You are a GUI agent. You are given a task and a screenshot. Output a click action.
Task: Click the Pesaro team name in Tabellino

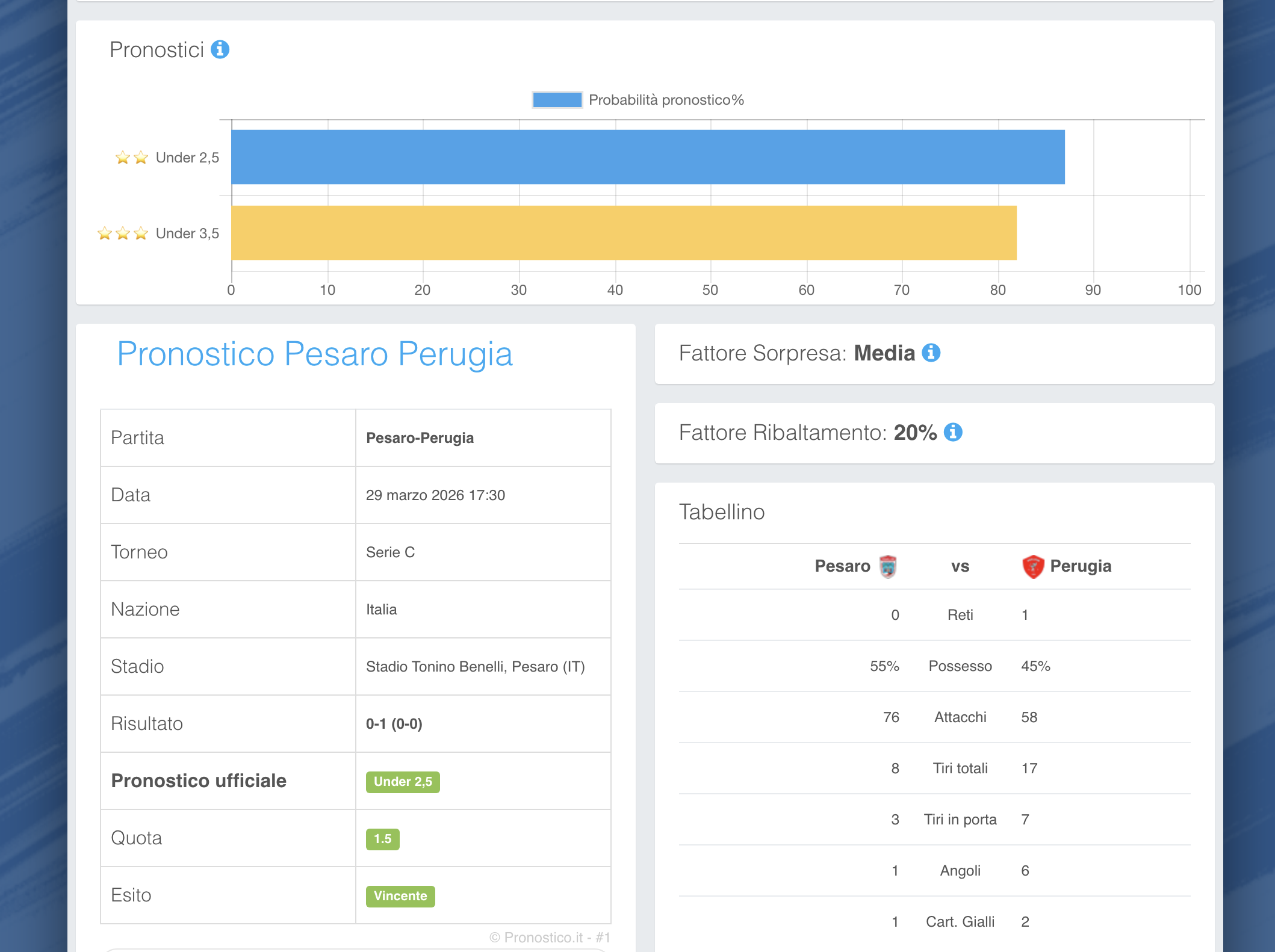842,566
